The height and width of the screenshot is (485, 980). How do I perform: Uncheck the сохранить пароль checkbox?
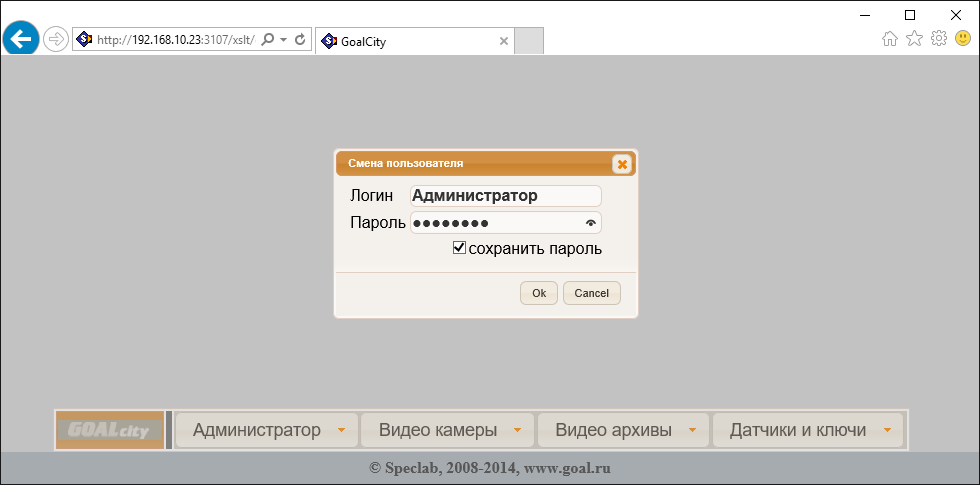pyautogui.click(x=459, y=248)
